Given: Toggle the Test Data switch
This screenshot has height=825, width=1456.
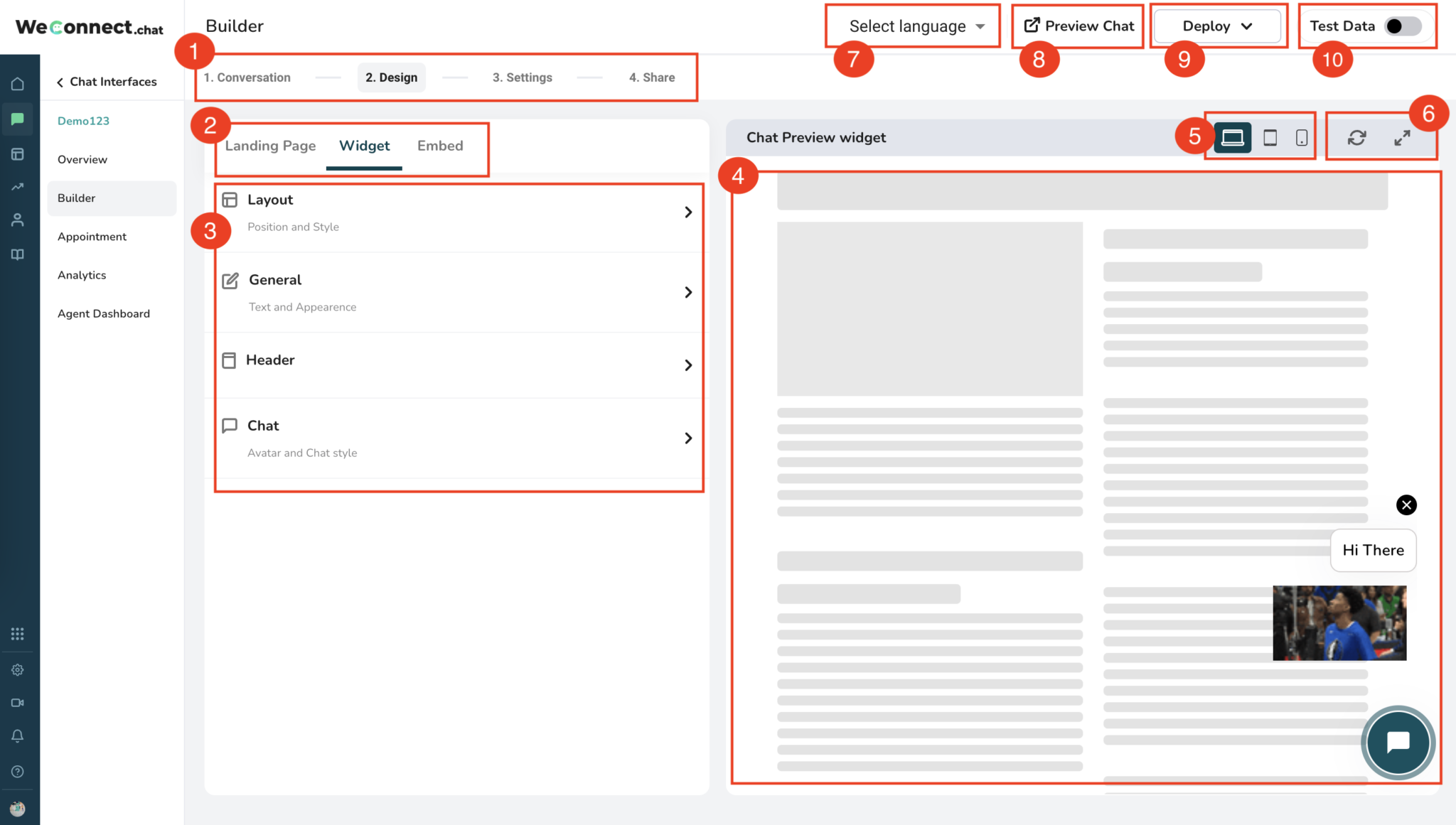Looking at the screenshot, I should click(1403, 26).
